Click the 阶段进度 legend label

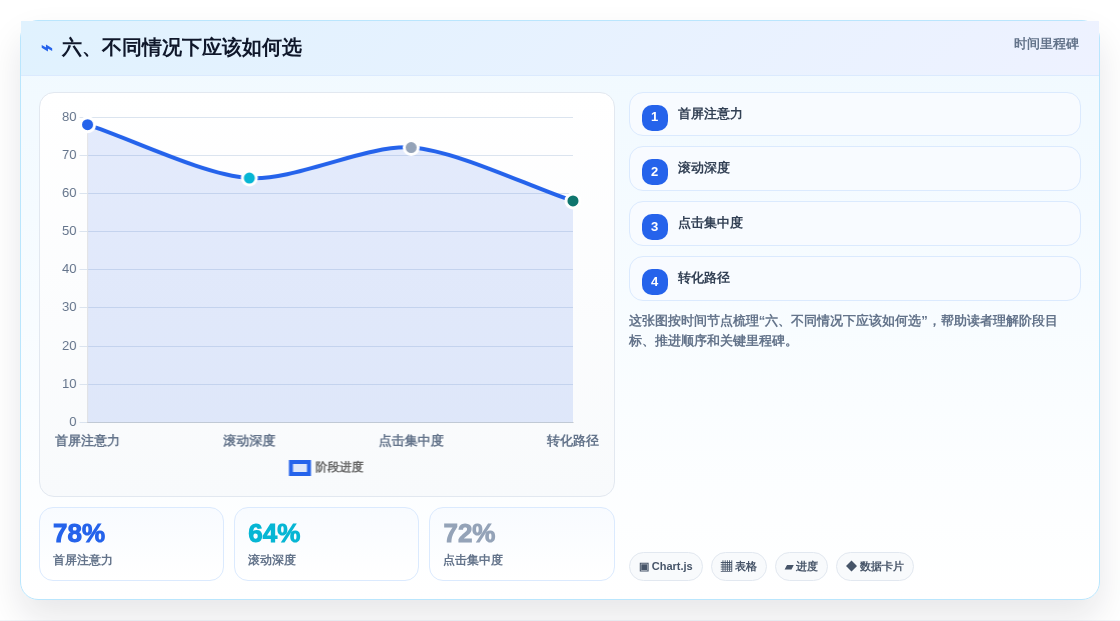339,467
